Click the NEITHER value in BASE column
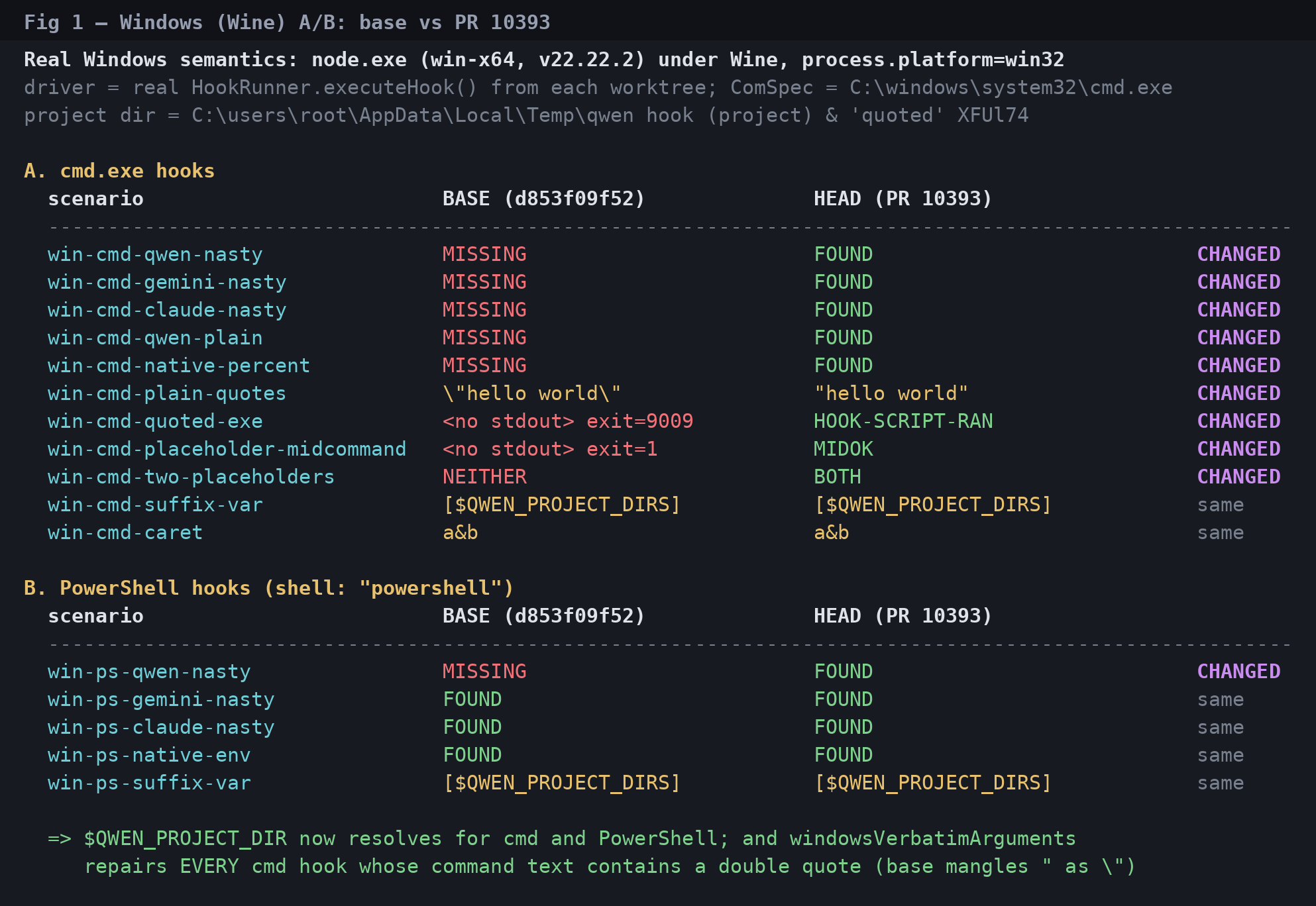Screen dimensions: 1316x906 pyautogui.click(x=484, y=477)
